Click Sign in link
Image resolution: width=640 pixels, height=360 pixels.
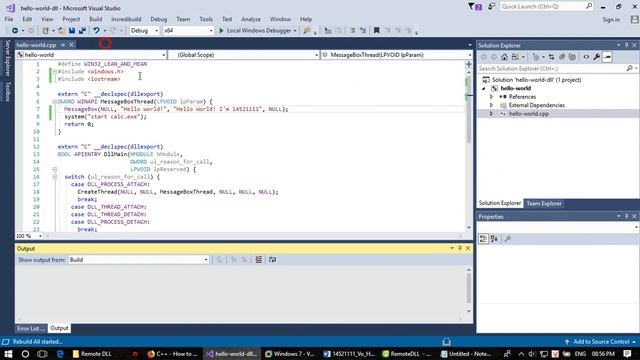pos(611,20)
